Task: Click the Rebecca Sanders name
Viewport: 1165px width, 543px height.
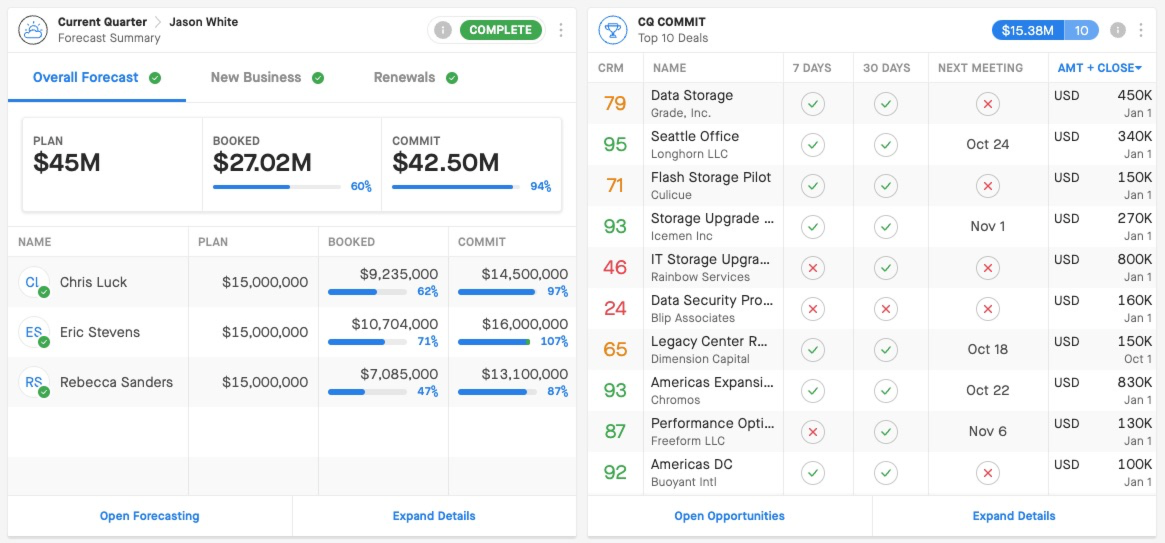Action: (x=116, y=382)
